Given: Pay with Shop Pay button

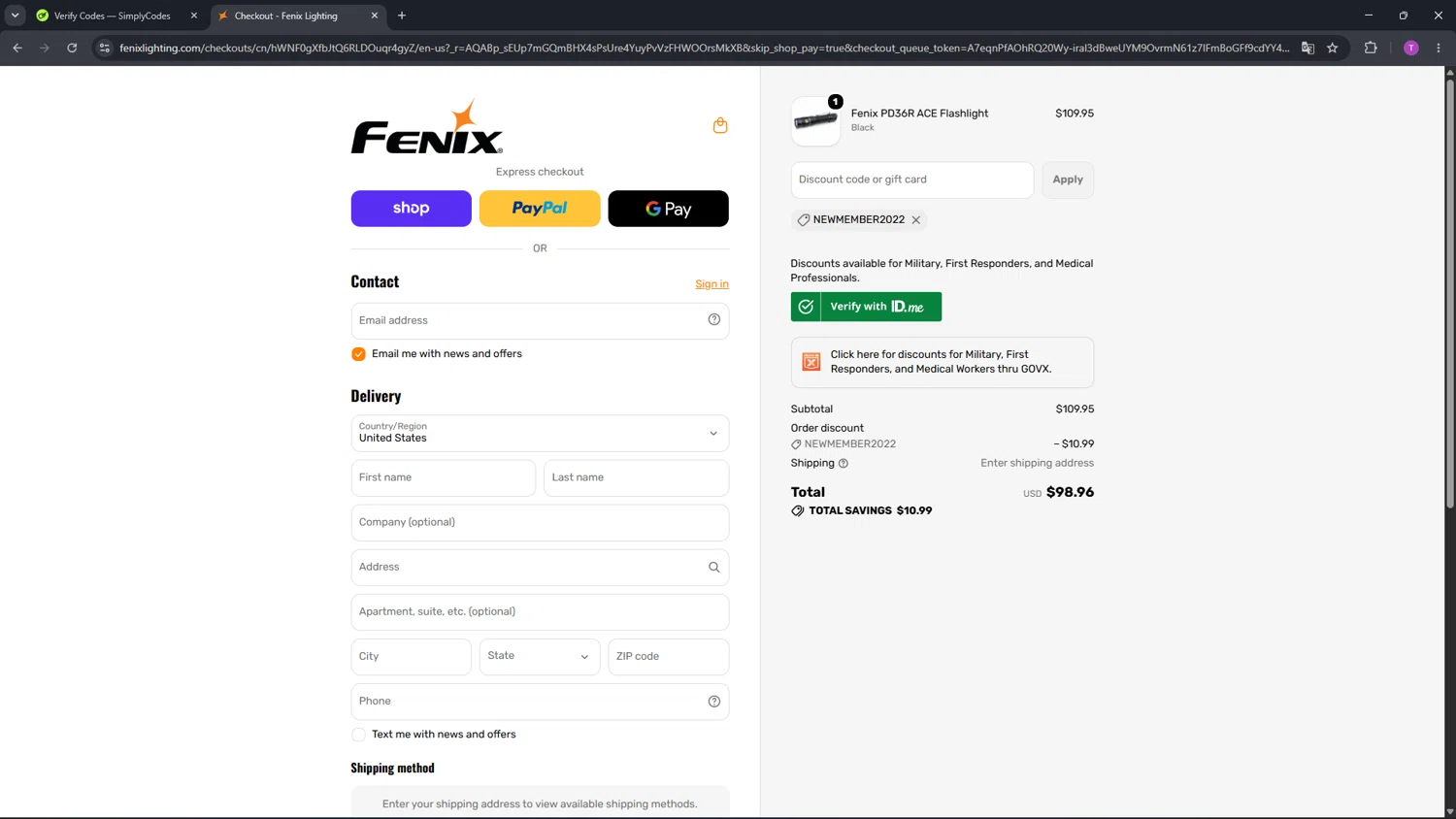Looking at the screenshot, I should [x=412, y=209].
